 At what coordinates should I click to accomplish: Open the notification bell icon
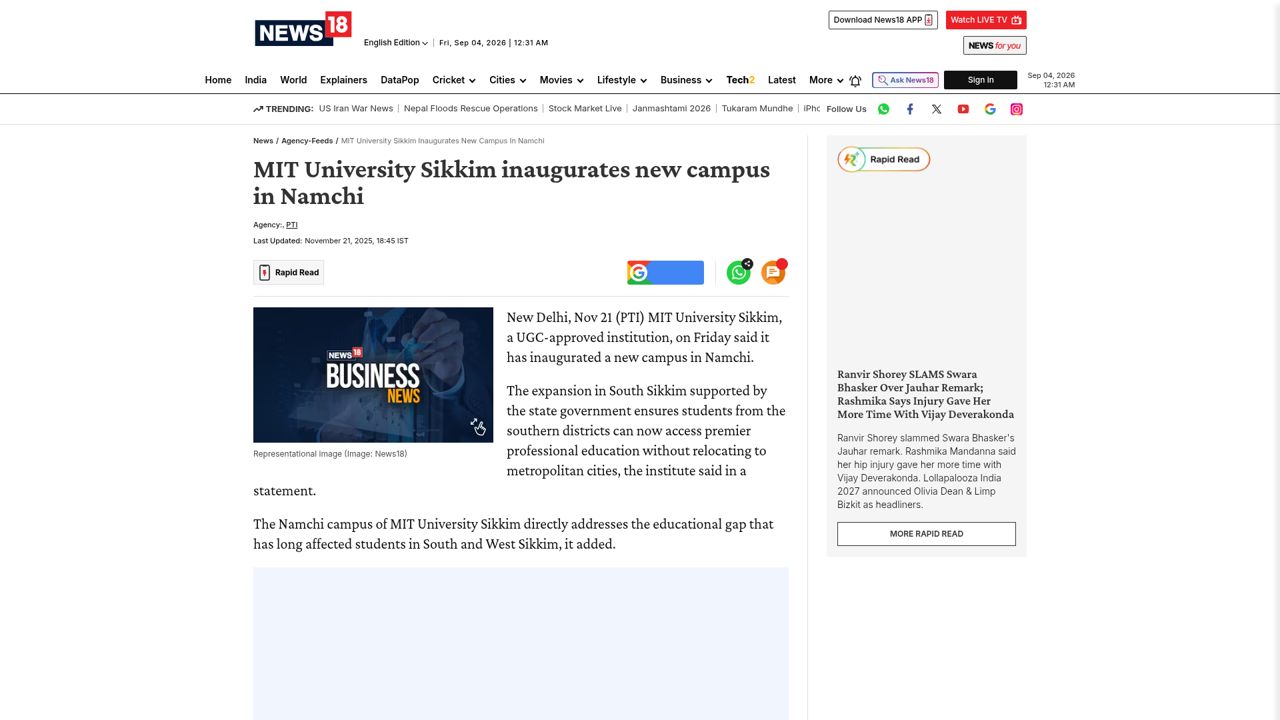[855, 80]
